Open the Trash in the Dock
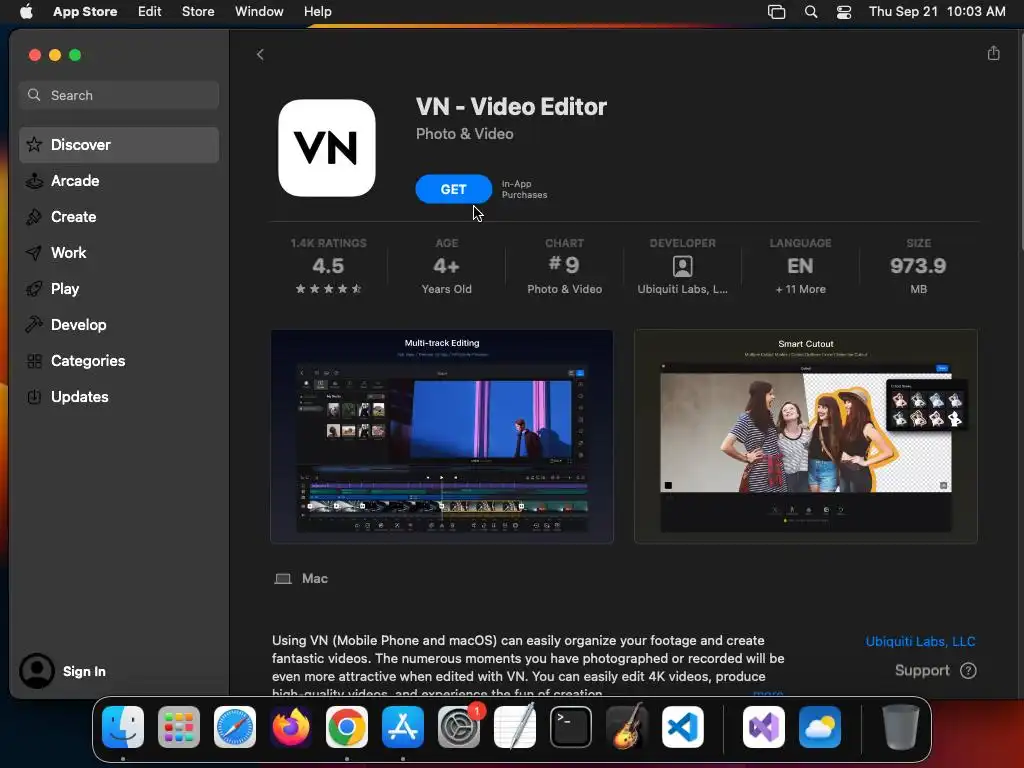The height and width of the screenshot is (768, 1024). point(901,727)
